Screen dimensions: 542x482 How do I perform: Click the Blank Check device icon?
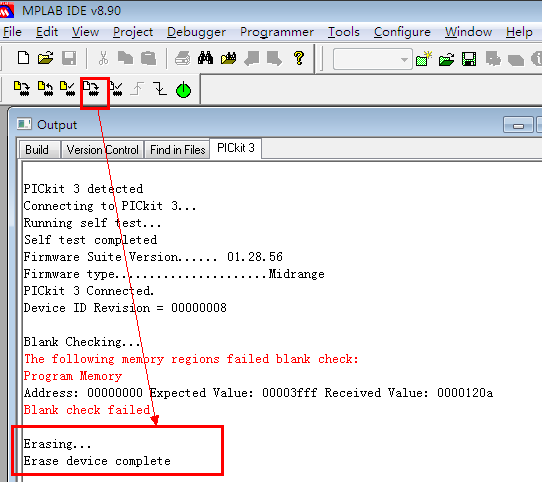click(x=116, y=89)
